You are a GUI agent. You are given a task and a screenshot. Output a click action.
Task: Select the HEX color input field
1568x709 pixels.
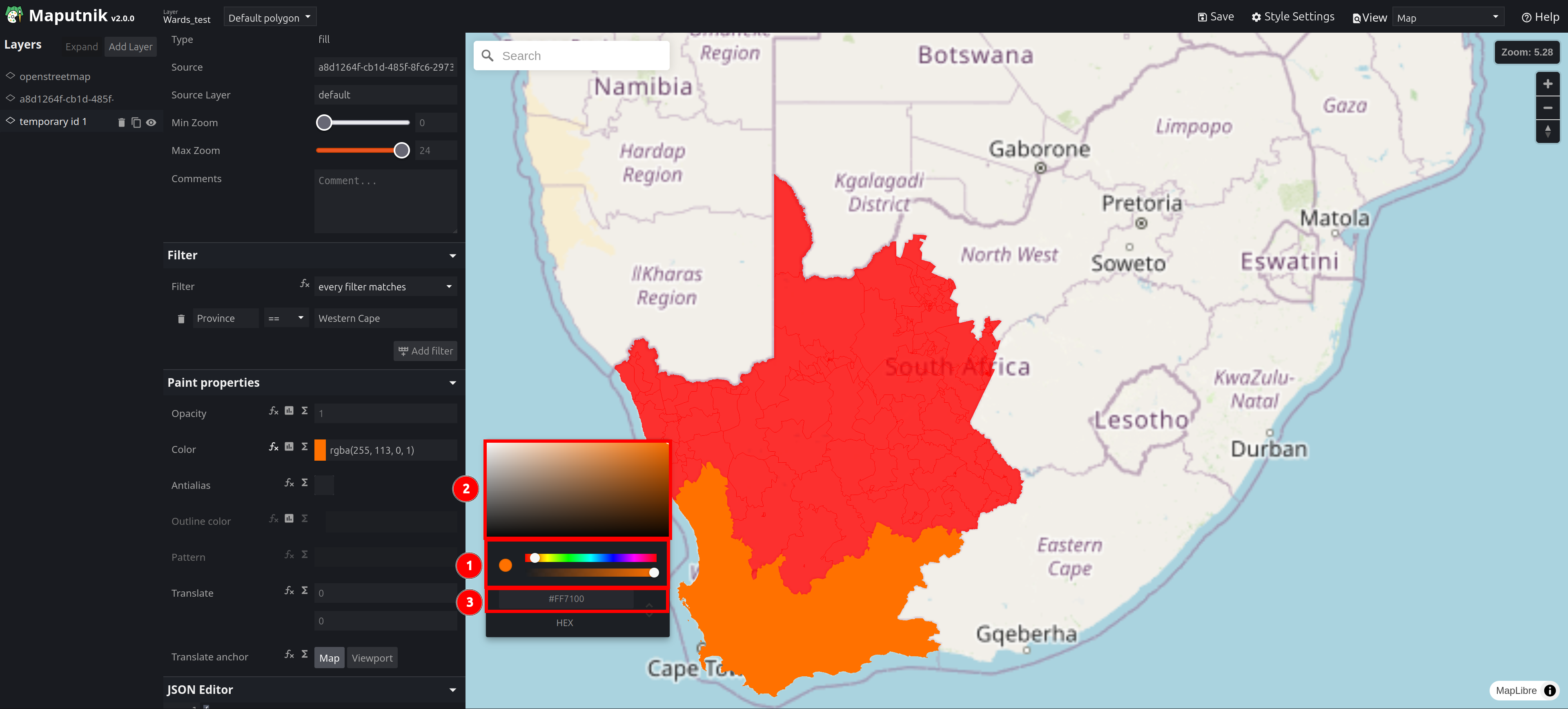(x=566, y=598)
